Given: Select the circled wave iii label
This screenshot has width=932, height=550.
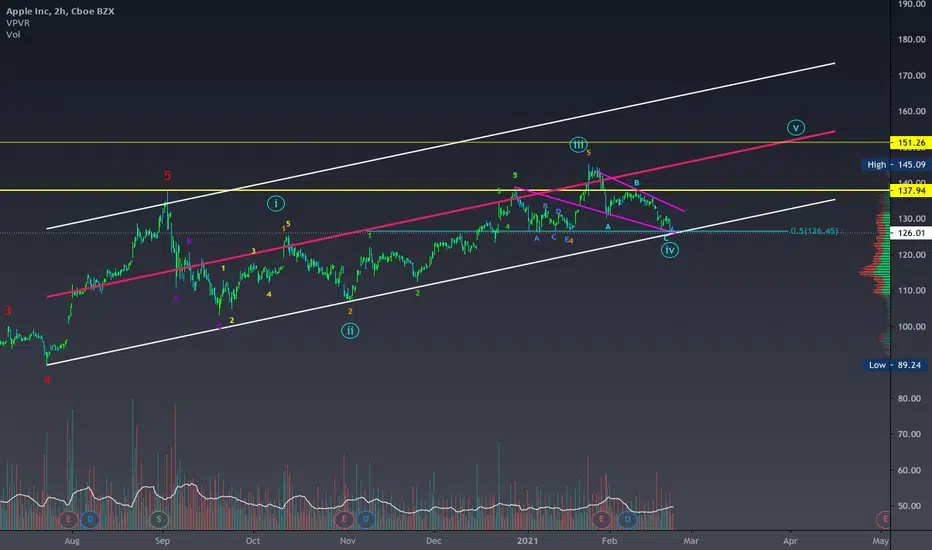Looking at the screenshot, I should point(578,144).
